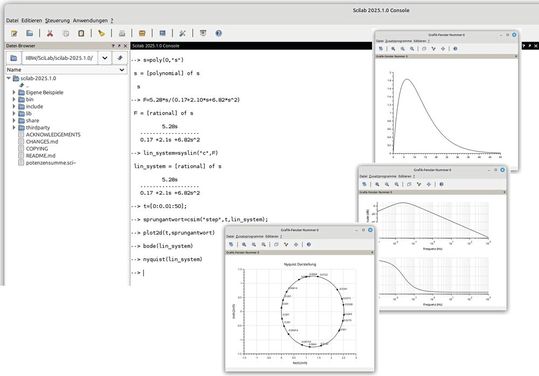
Task: Open the ATOMS module manager icon
Action: pyautogui.click(x=142, y=33)
